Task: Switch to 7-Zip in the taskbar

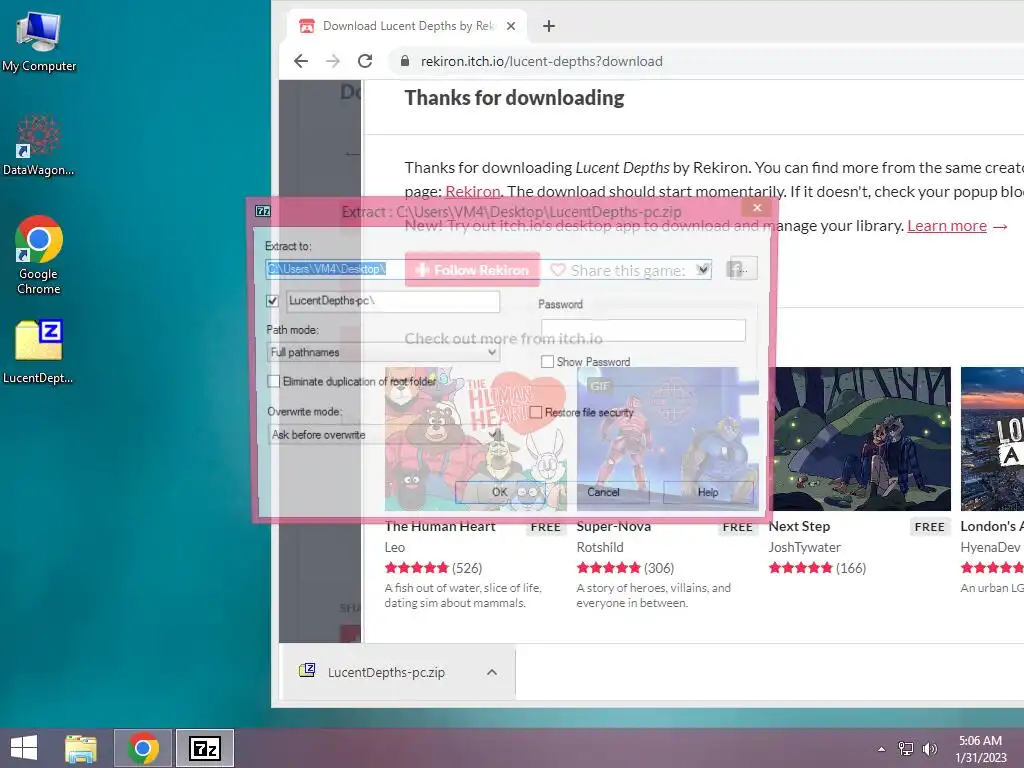Action: click(x=204, y=748)
